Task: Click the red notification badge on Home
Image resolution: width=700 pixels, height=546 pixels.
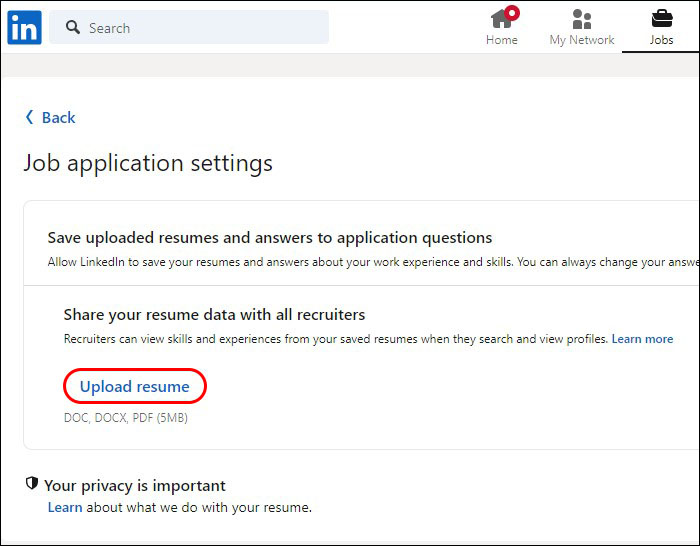Action: pyautogui.click(x=513, y=12)
